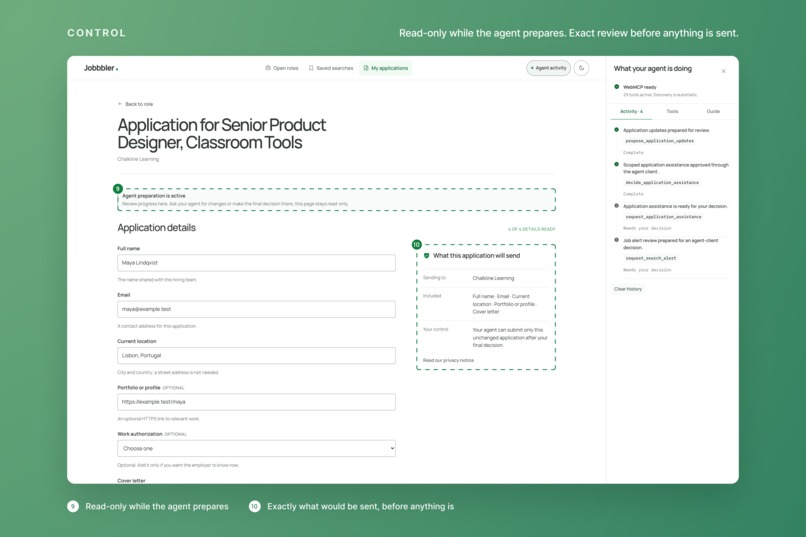This screenshot has height=537, width=806.
Task: Switch to the Tools tab
Action: (x=672, y=112)
